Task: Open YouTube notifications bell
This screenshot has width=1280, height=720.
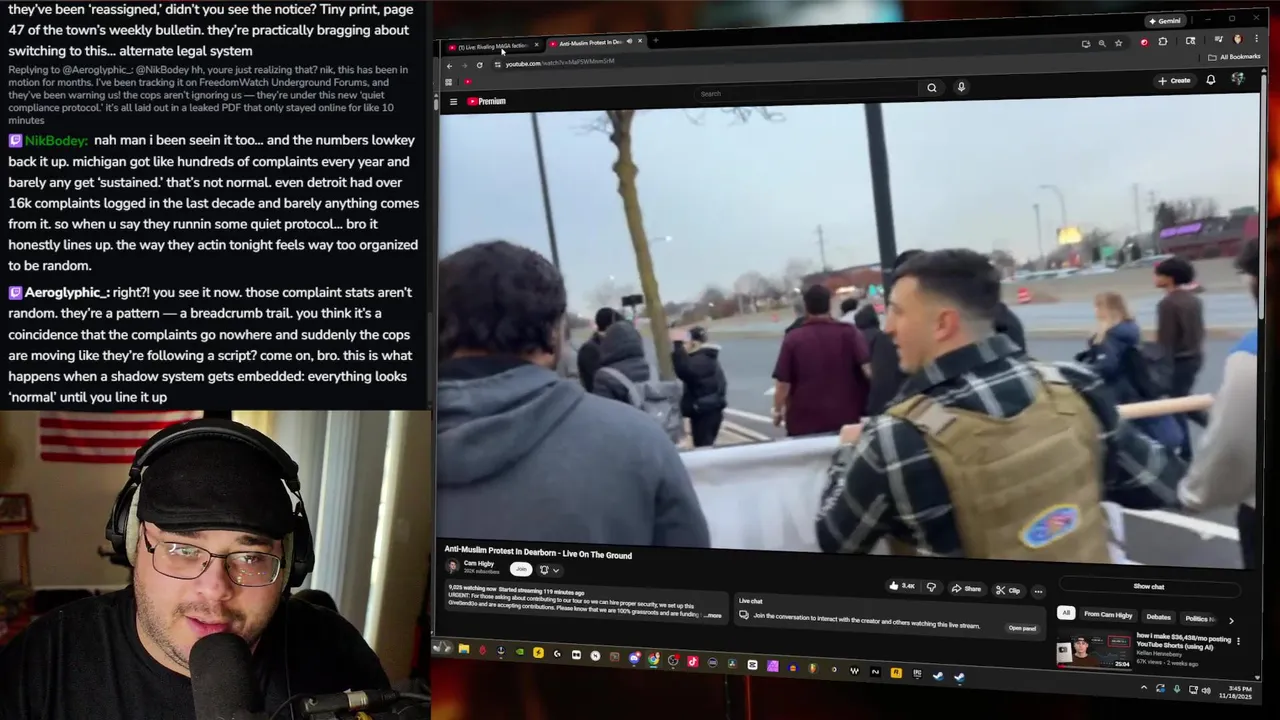Action: [1210, 80]
